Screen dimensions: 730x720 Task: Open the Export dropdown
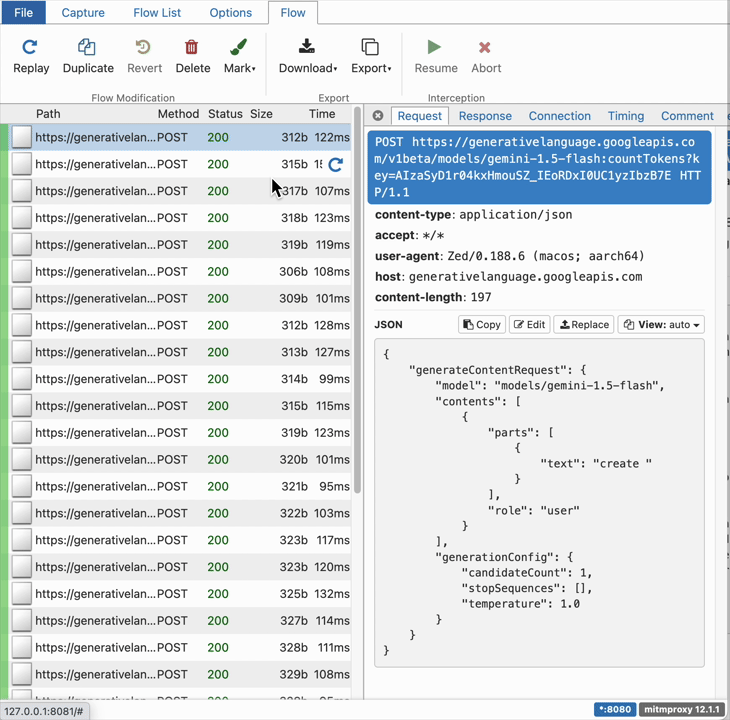[x=371, y=56]
